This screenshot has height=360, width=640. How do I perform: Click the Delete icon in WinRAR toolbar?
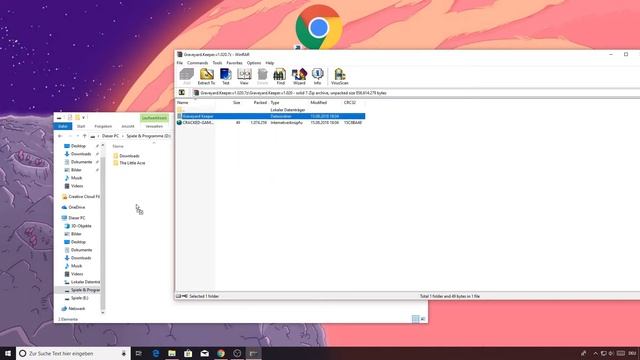[x=262, y=76]
